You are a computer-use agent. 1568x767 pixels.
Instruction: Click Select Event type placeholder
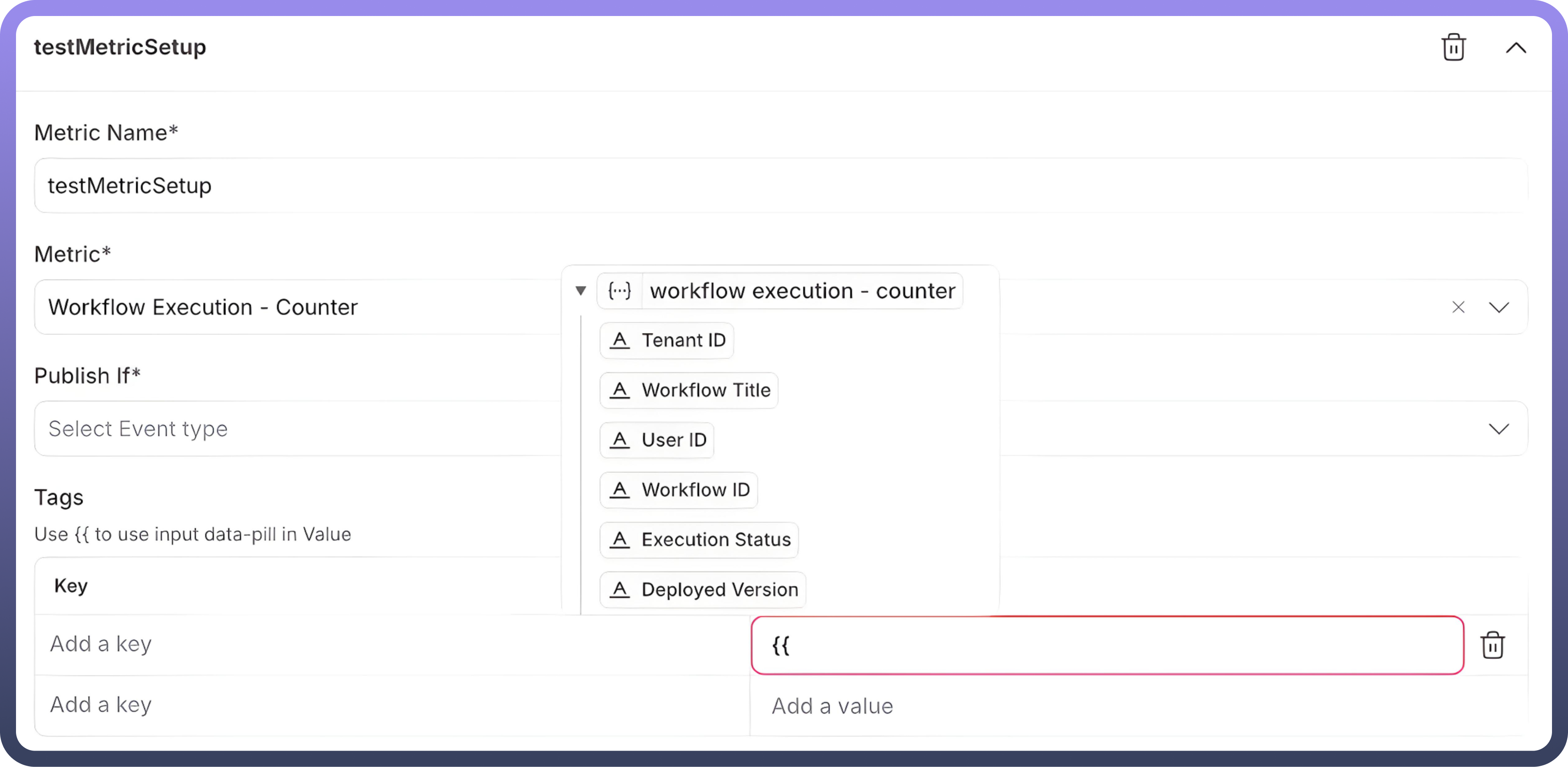(138, 429)
